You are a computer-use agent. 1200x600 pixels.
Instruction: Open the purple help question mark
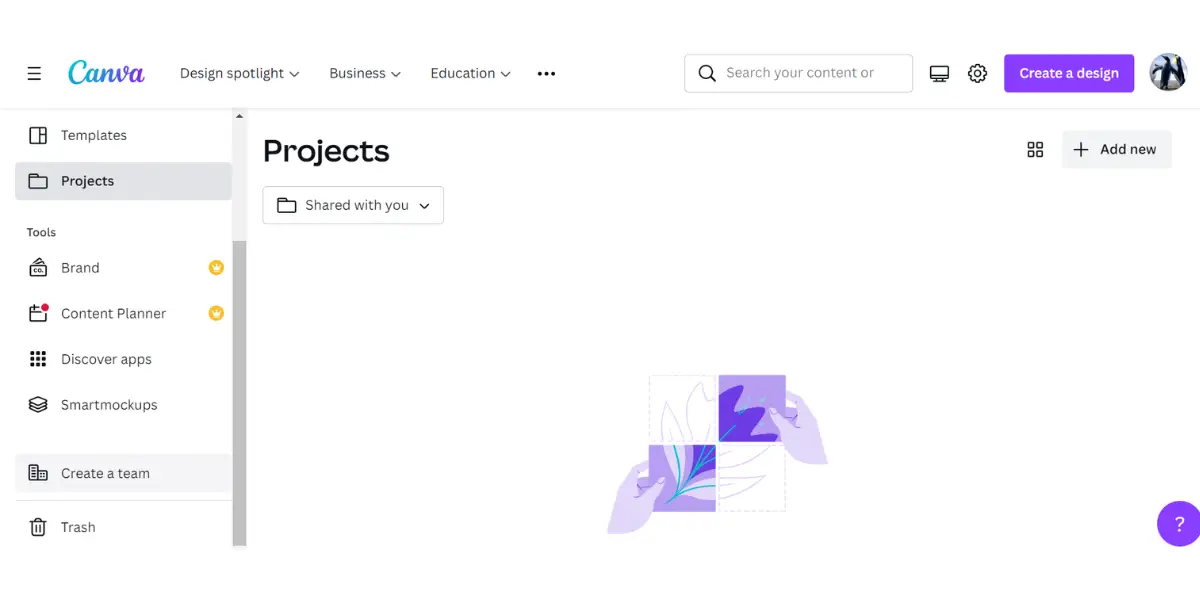1179,524
